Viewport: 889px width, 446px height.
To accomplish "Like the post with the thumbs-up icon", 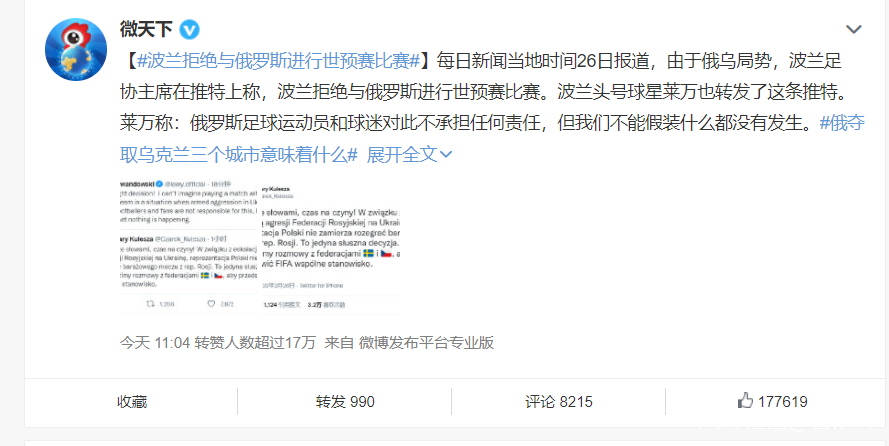I will (745, 401).
